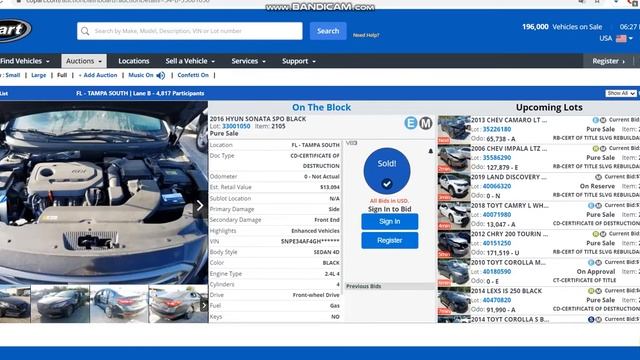Click + Add Auction link
Viewport: 640px width, 360px height.
[98, 75]
